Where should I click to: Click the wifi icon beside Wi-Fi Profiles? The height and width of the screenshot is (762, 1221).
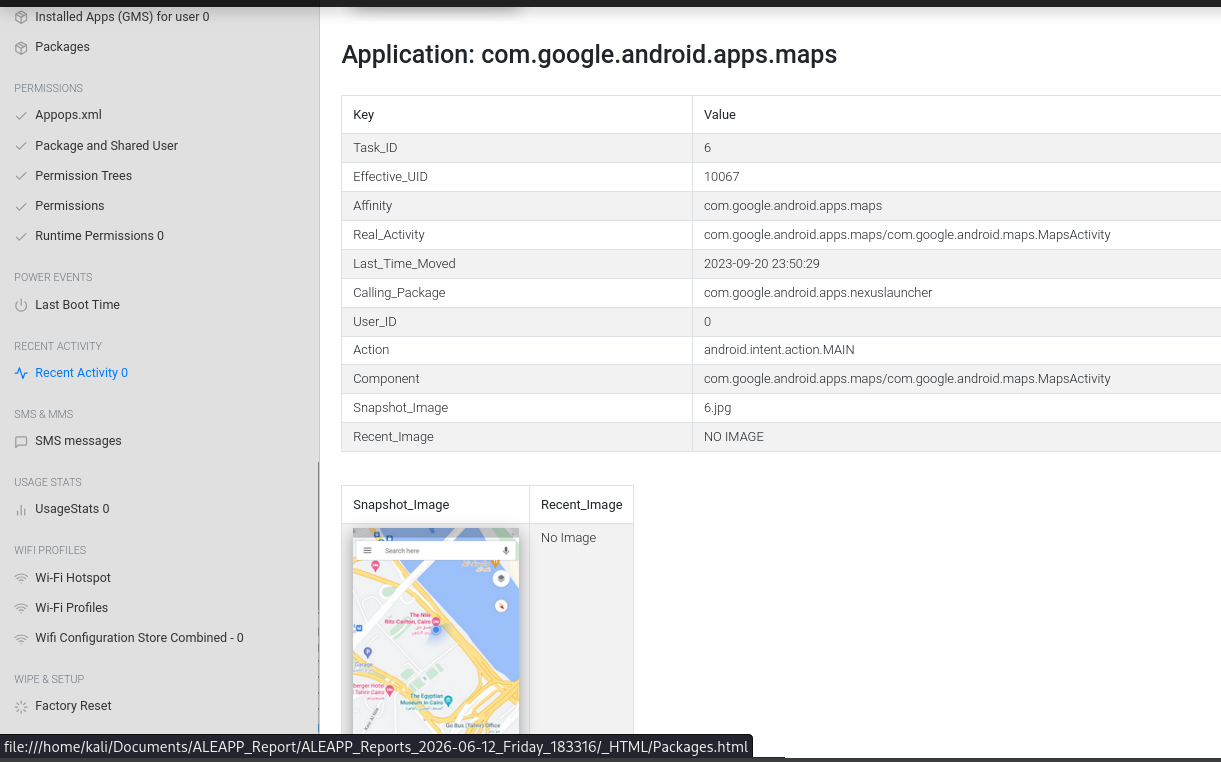21,608
